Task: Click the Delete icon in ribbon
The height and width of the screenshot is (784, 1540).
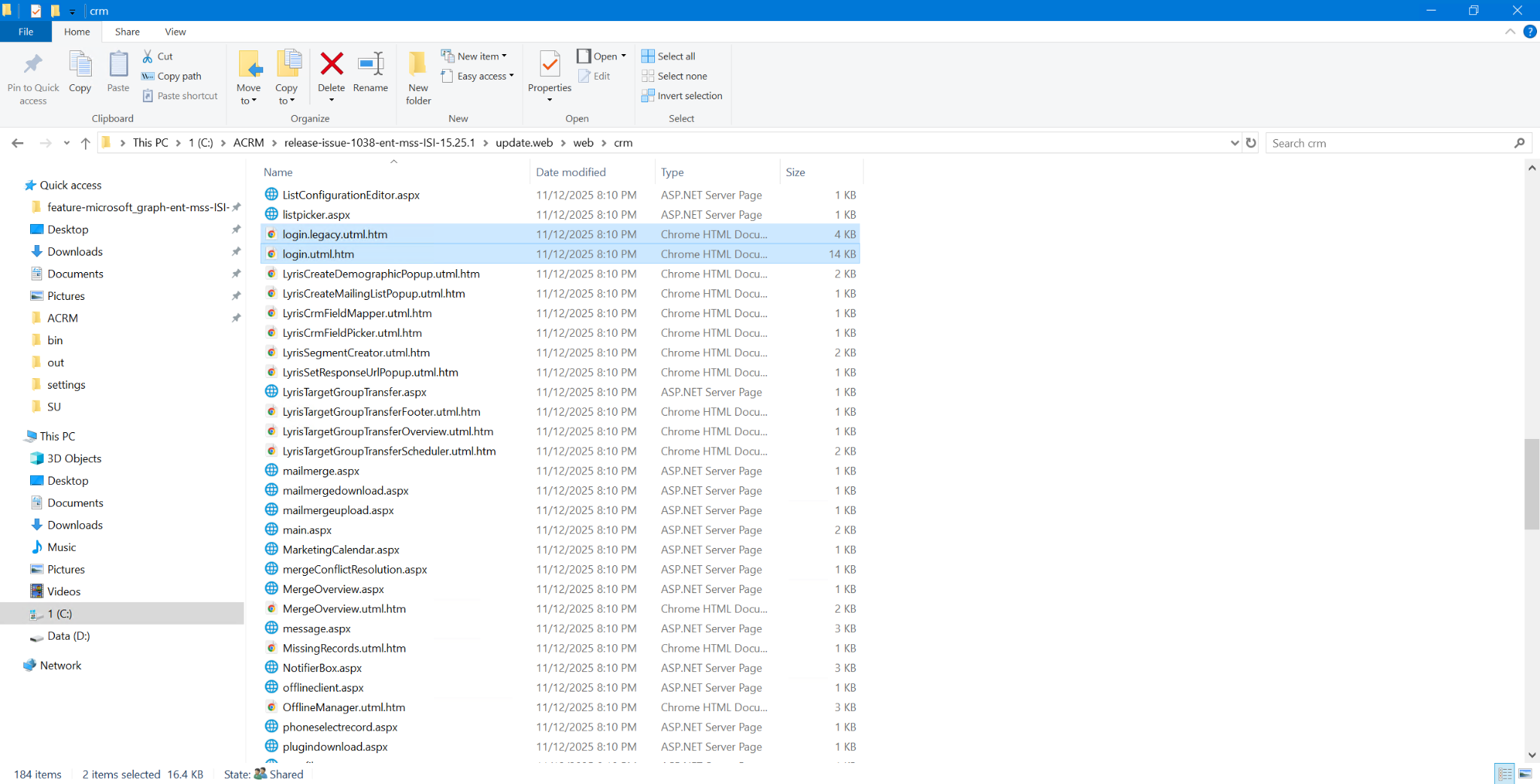Action: [x=331, y=65]
